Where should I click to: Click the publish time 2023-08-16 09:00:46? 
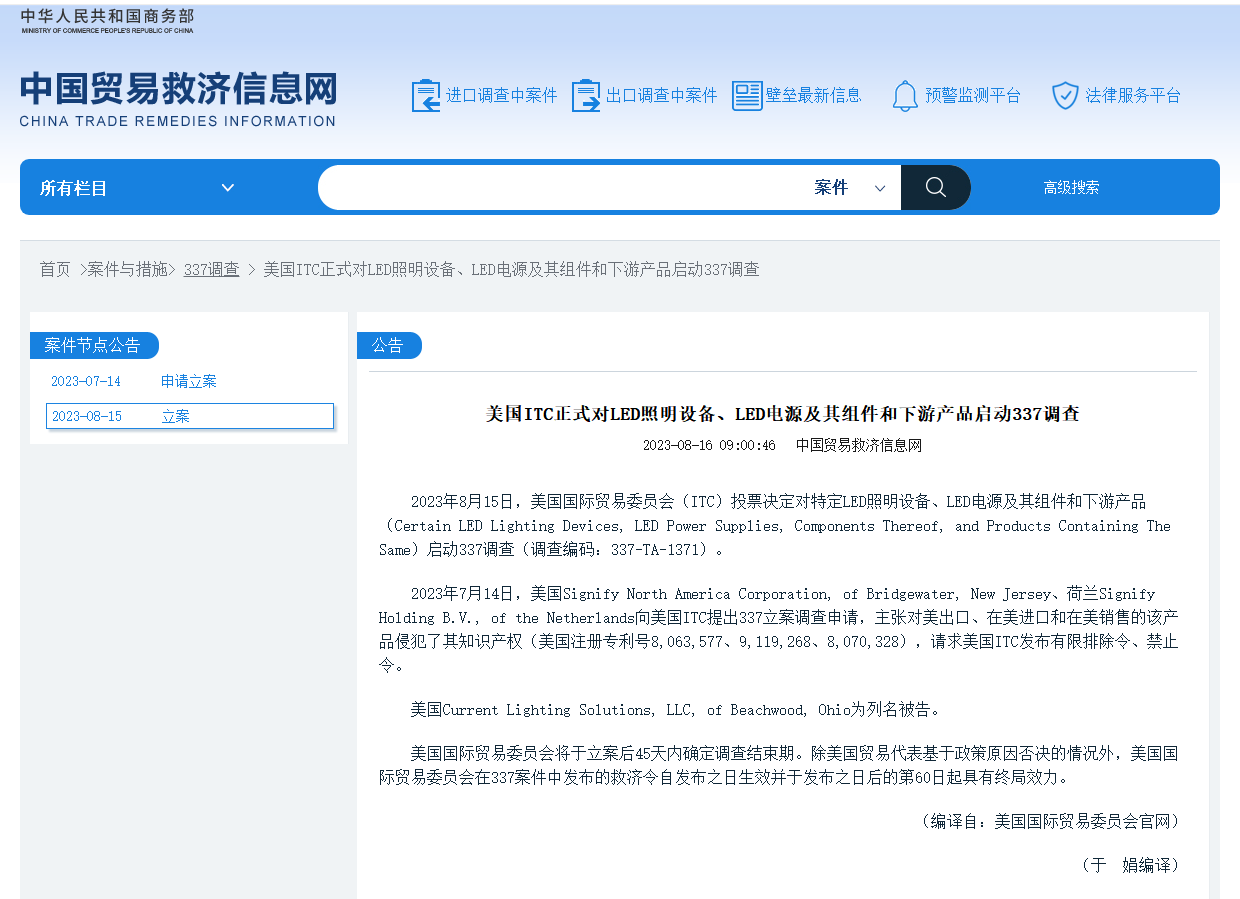click(x=709, y=446)
